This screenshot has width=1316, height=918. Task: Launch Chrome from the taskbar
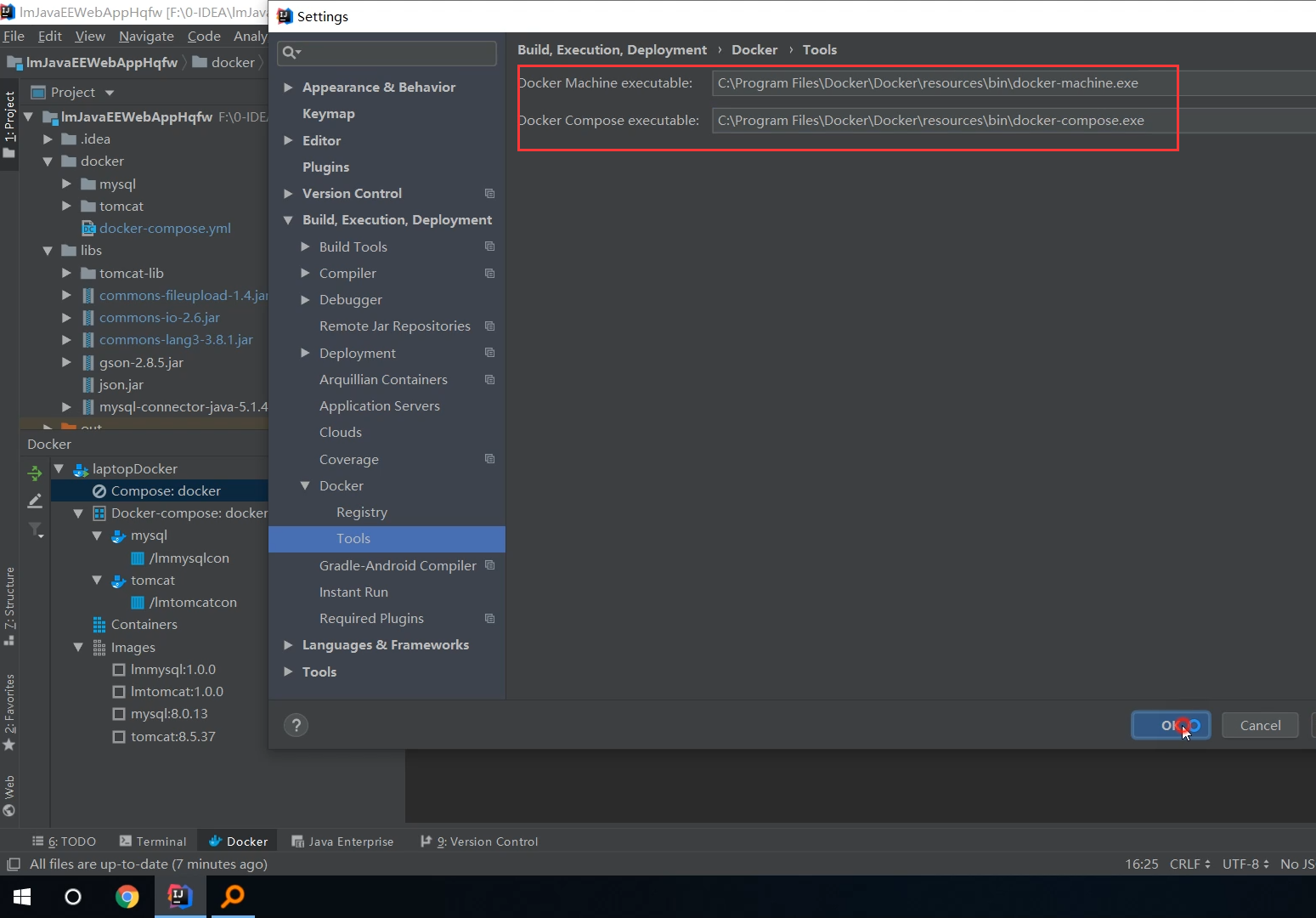(x=127, y=897)
